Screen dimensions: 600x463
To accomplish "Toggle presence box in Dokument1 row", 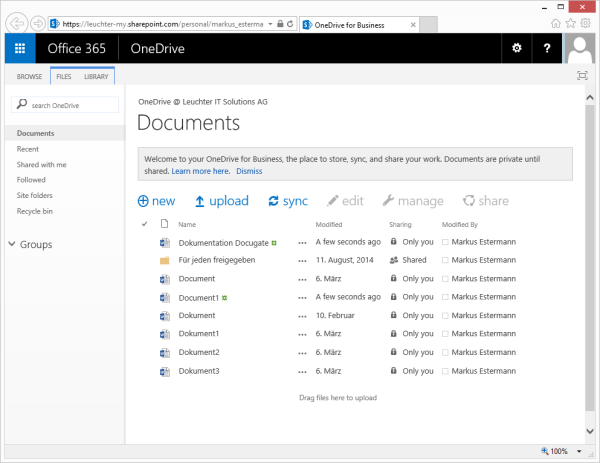I will pyautogui.click(x=445, y=334).
